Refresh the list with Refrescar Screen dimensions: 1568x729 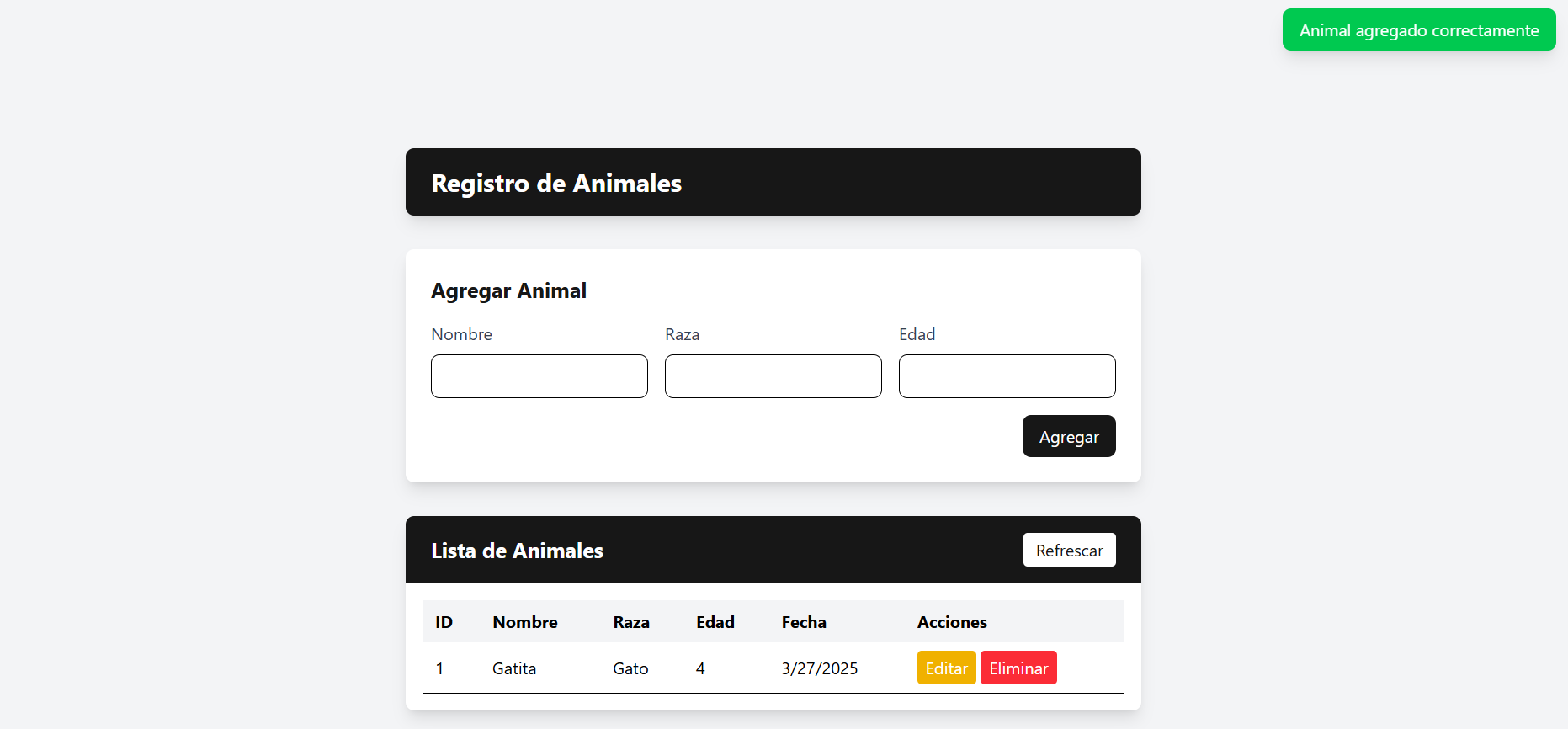[1069, 550]
